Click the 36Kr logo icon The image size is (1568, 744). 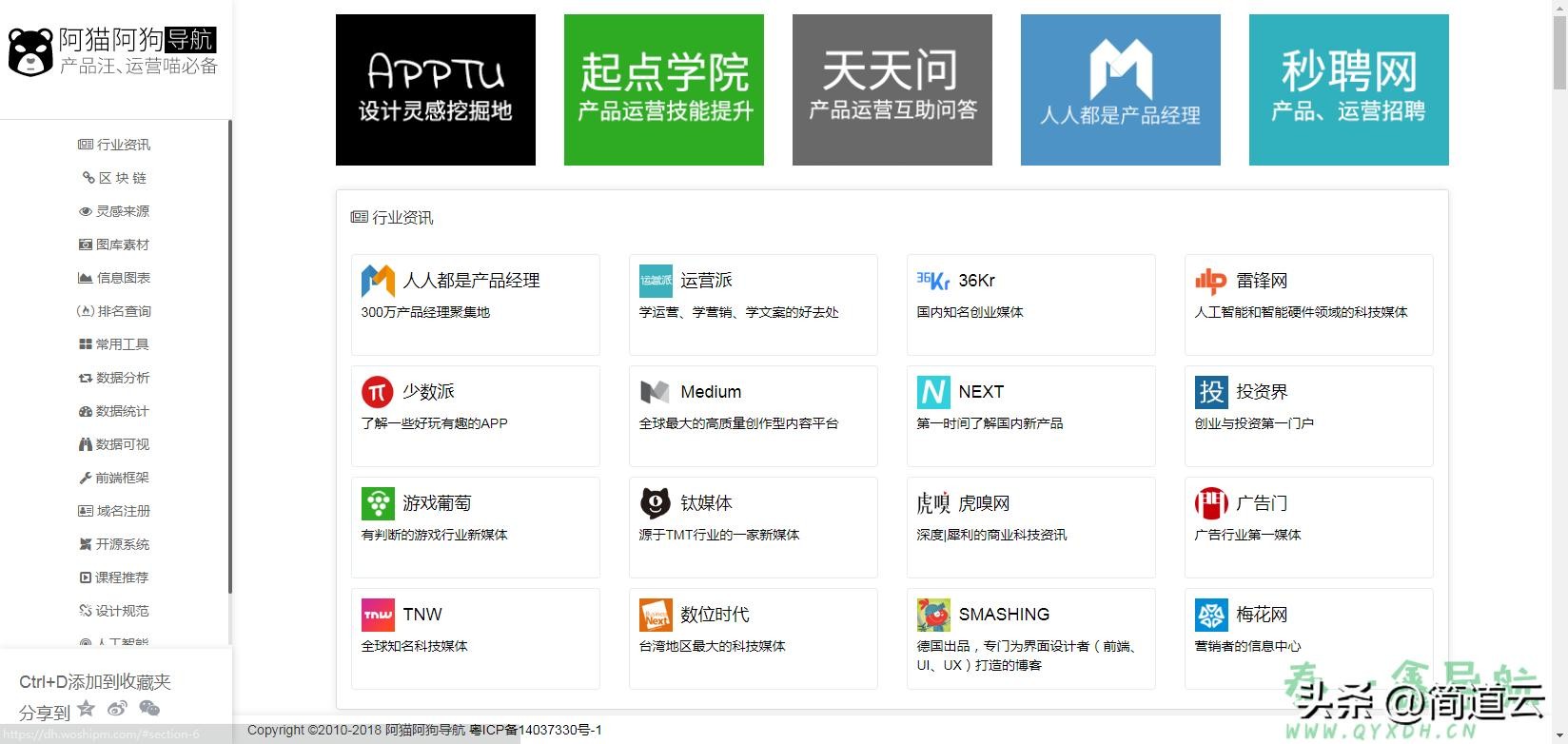(x=932, y=281)
